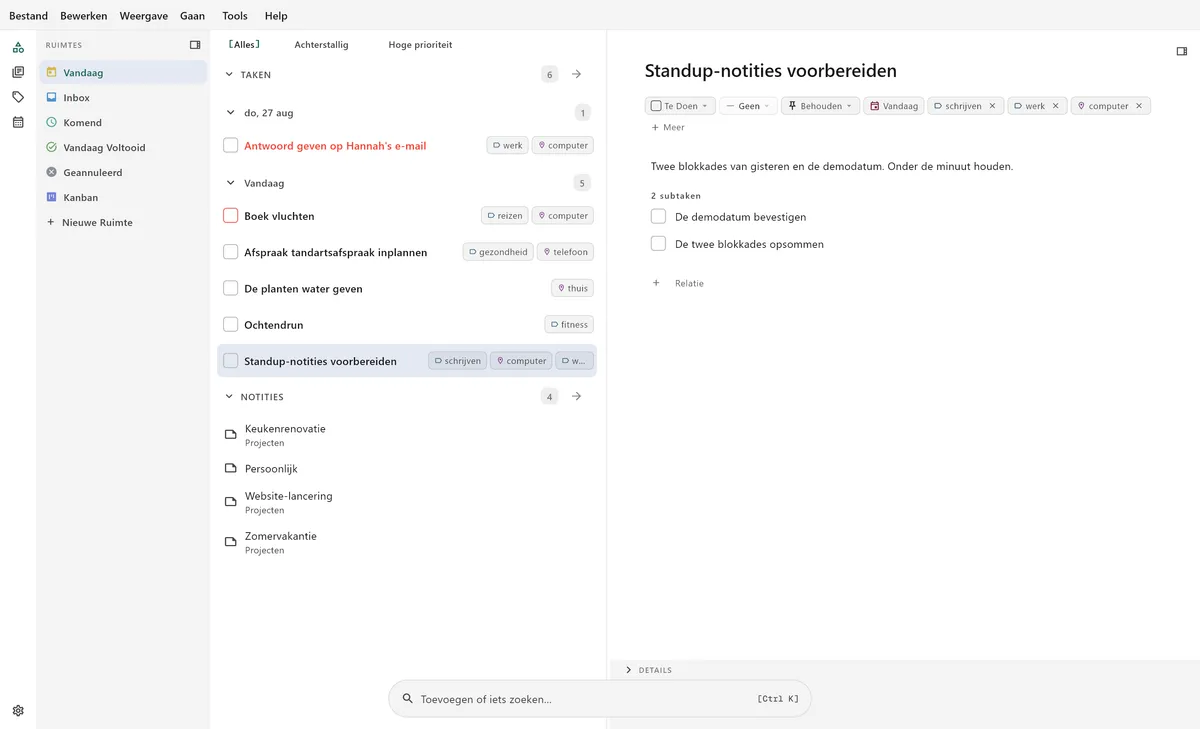Open the Bestand menu

point(28,16)
